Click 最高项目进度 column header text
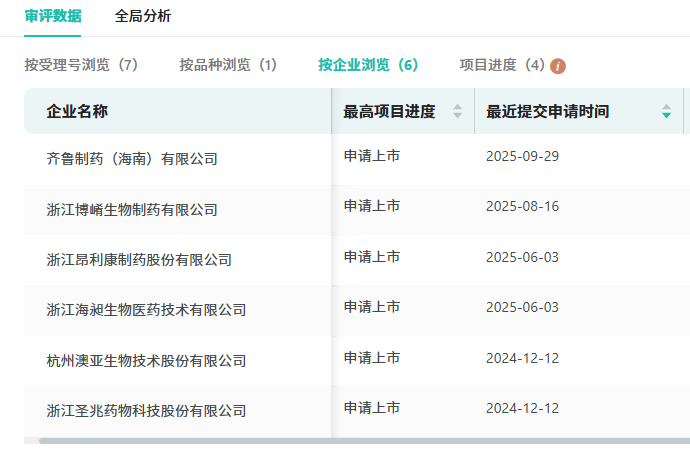 (x=389, y=111)
